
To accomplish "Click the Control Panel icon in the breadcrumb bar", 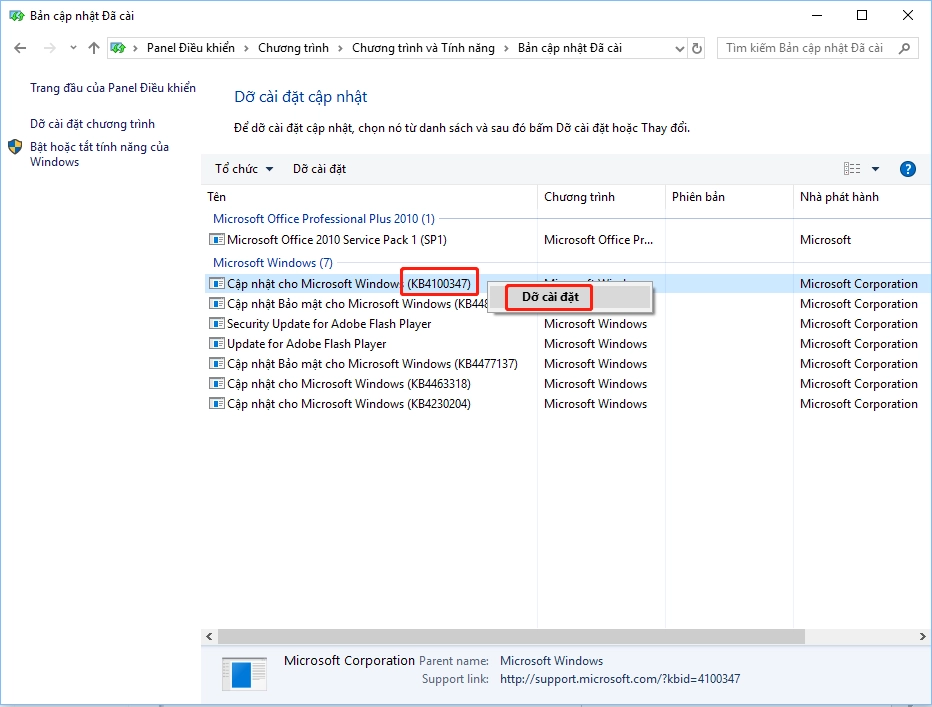I will coord(118,47).
